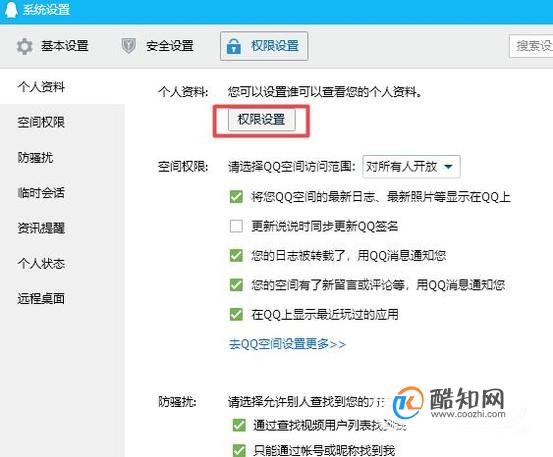Expand the 对所有人开放 dropdown
Viewport: 553px width, 457px height.
(411, 166)
